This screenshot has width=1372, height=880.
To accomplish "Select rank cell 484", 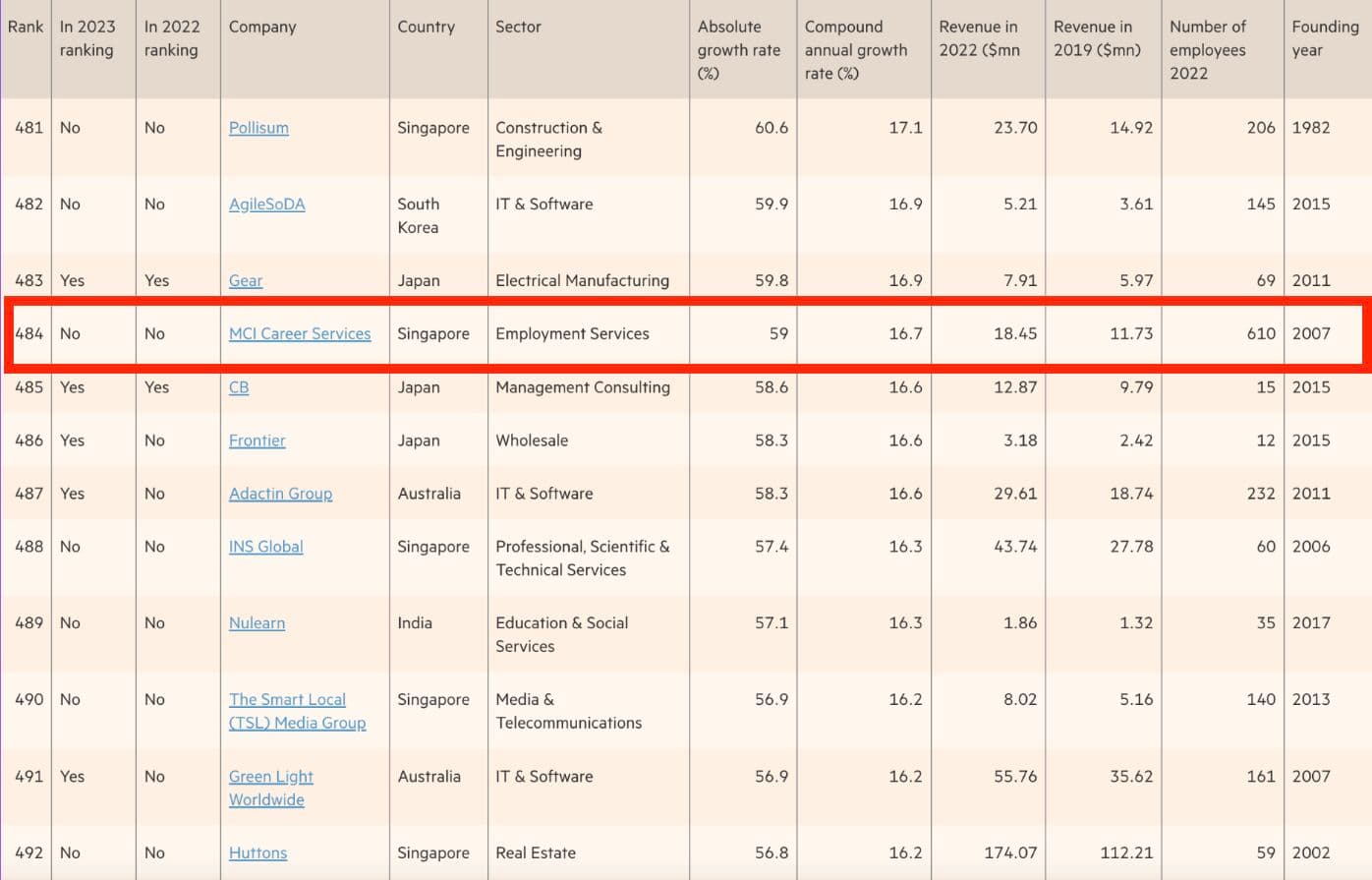I will pos(29,334).
